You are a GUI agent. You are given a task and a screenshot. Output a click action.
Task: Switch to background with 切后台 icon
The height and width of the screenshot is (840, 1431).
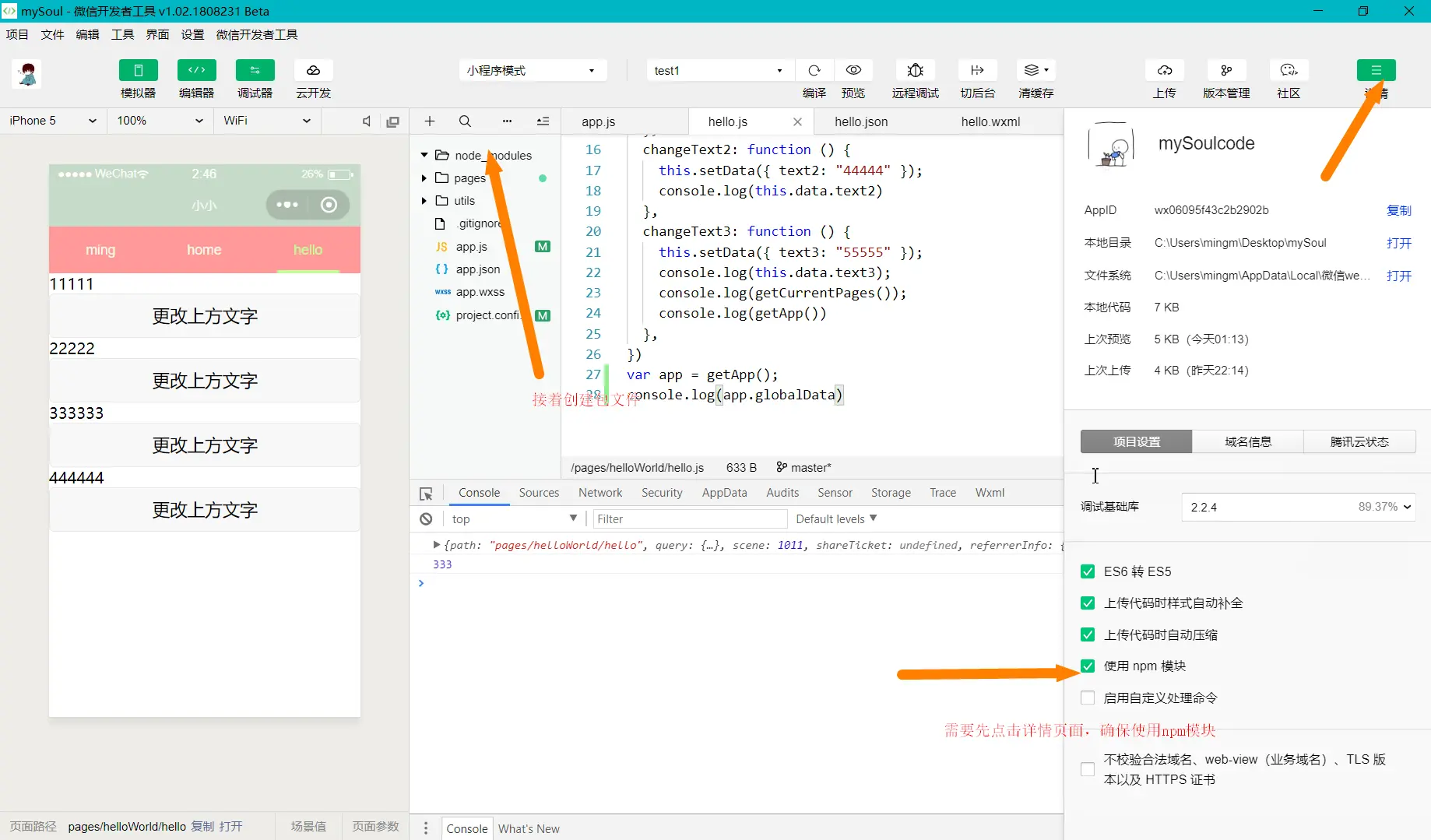[977, 70]
